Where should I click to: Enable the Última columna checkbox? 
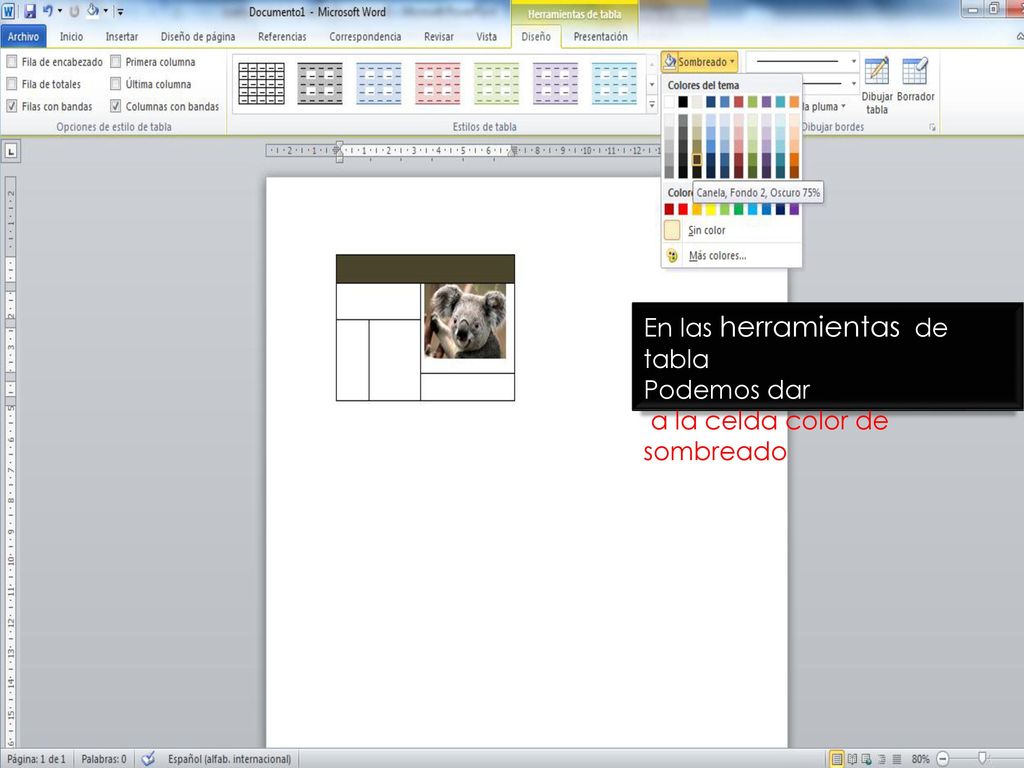116,84
